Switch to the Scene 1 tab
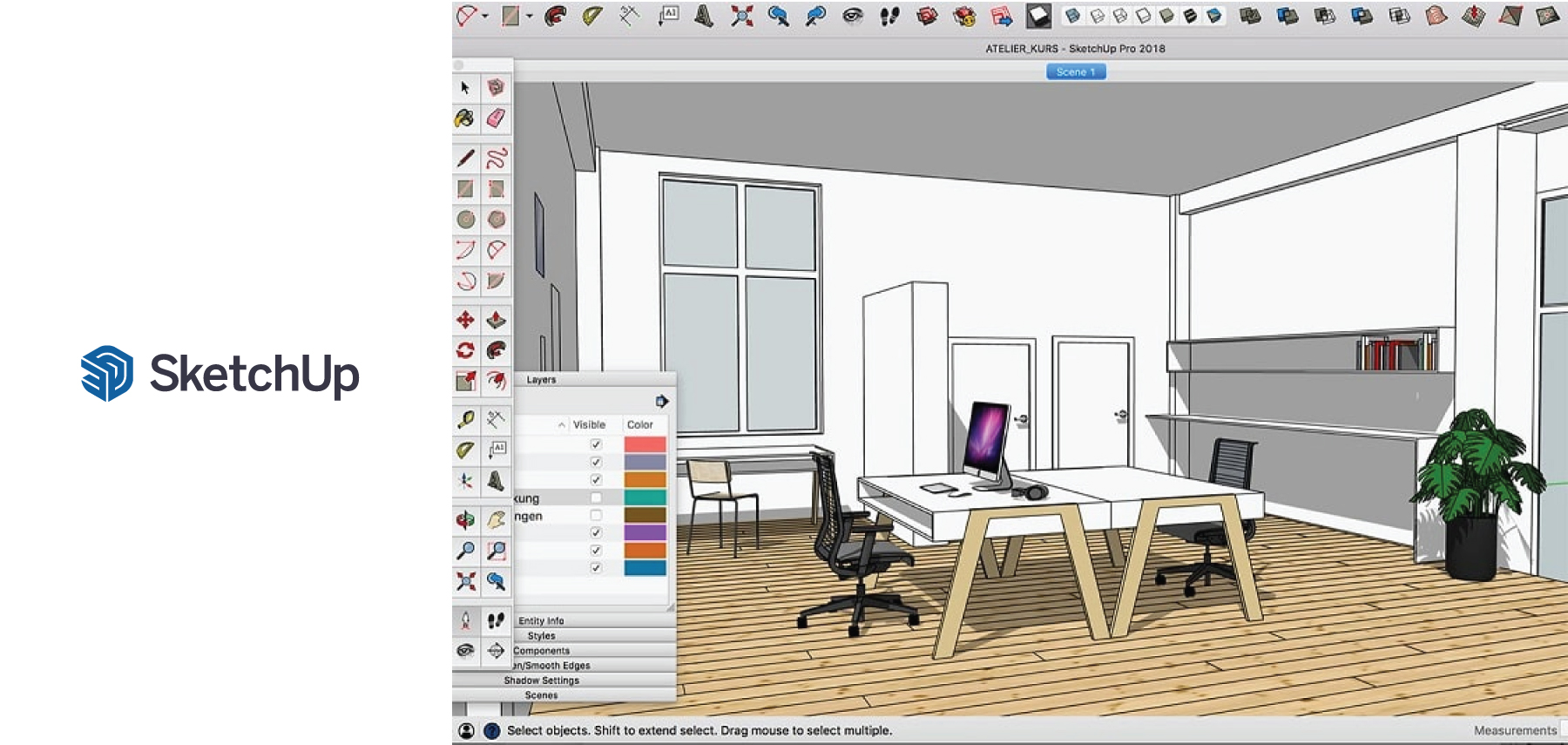Screen dimensions: 1568x745 [x=1076, y=71]
